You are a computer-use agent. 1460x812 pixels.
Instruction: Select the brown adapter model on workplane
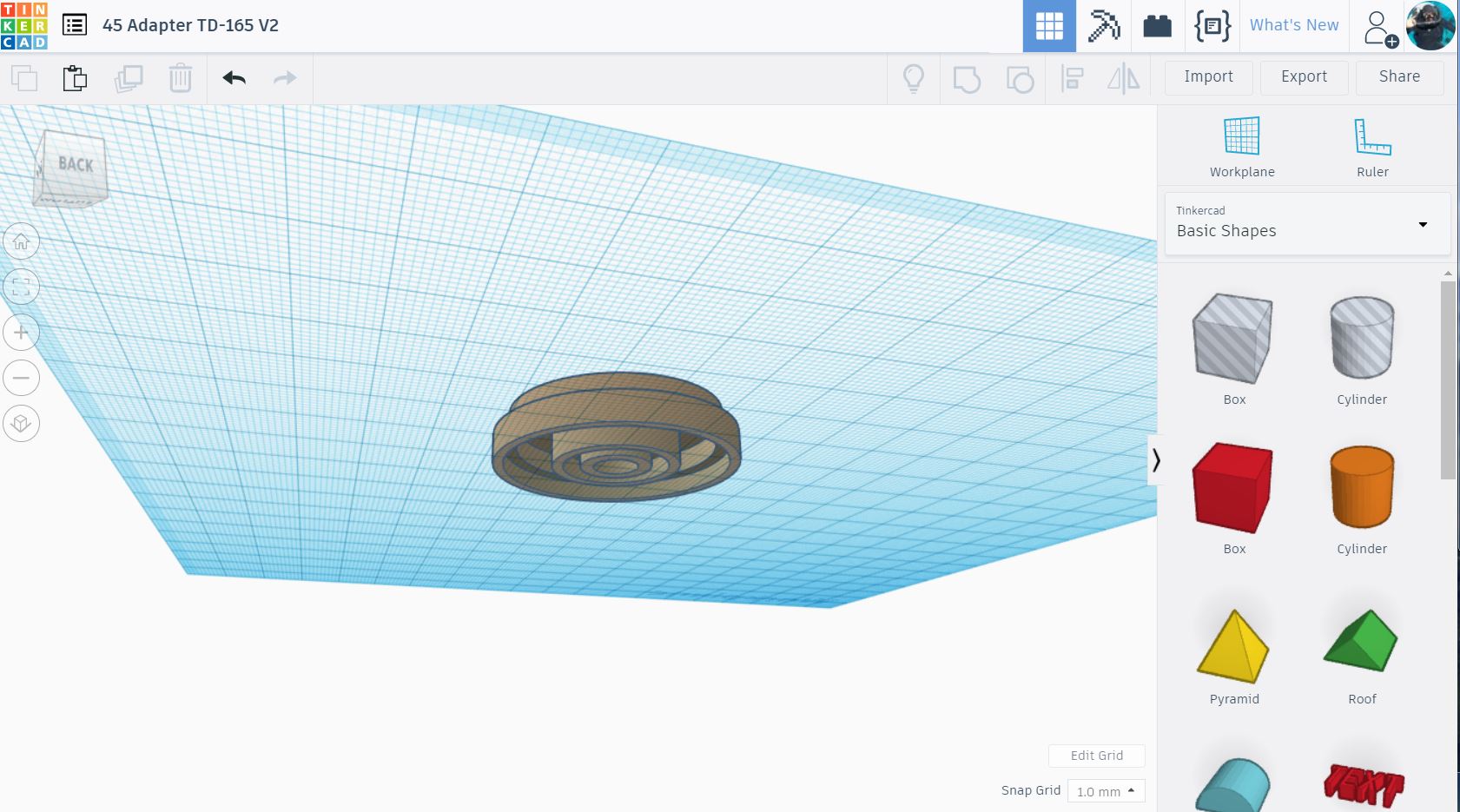616,436
